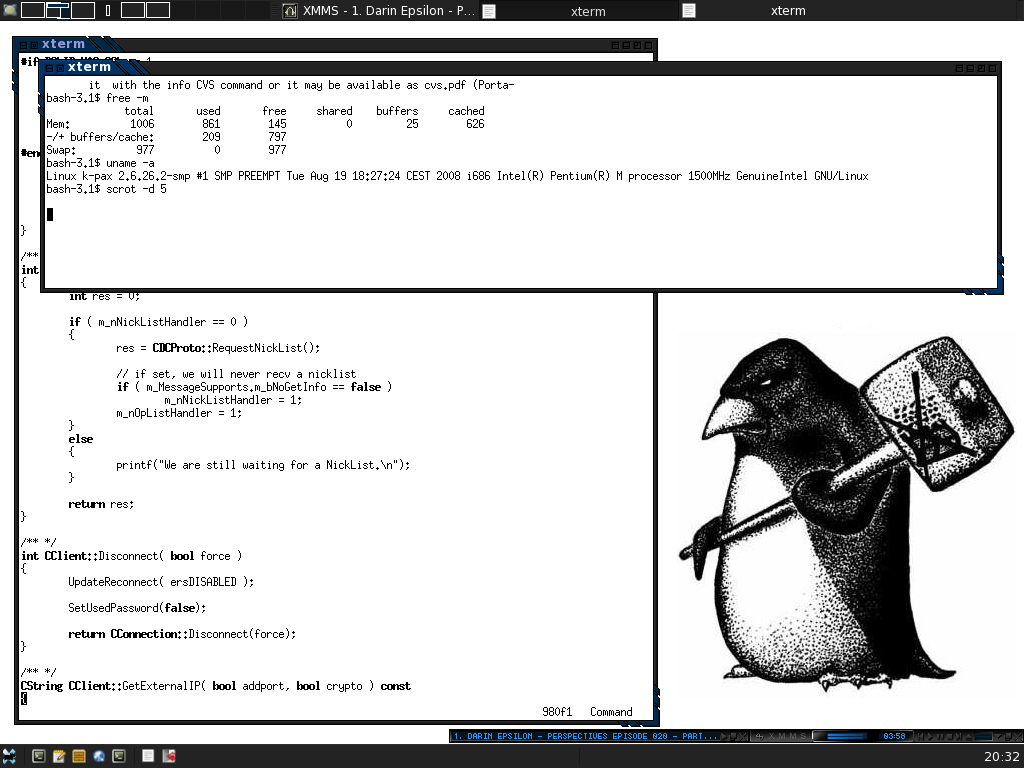This screenshot has width=1024, height=768.
Task: Click the red arrow logout icon
Action: click(168, 756)
